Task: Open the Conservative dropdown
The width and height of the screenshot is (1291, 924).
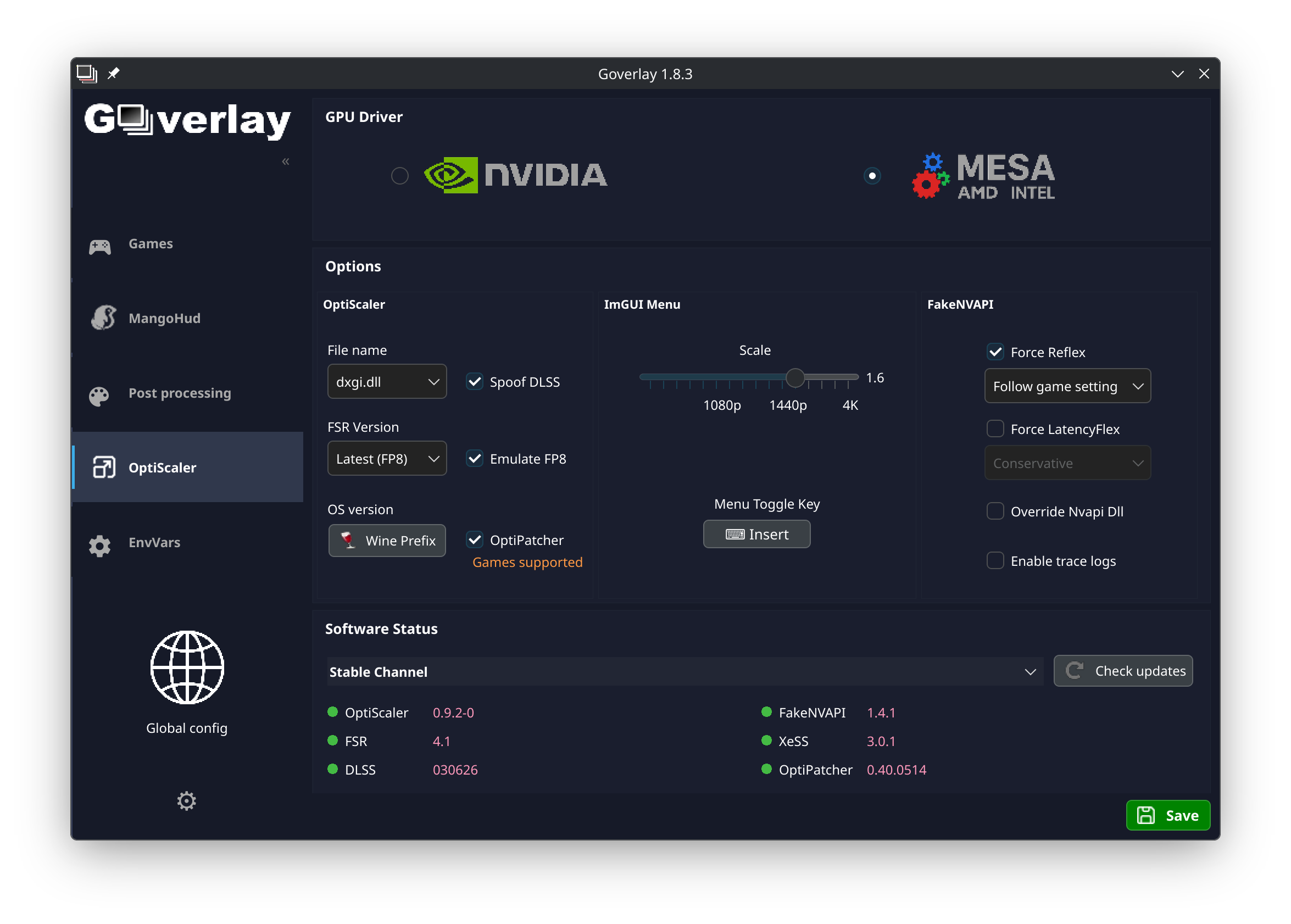Action: pos(1067,463)
